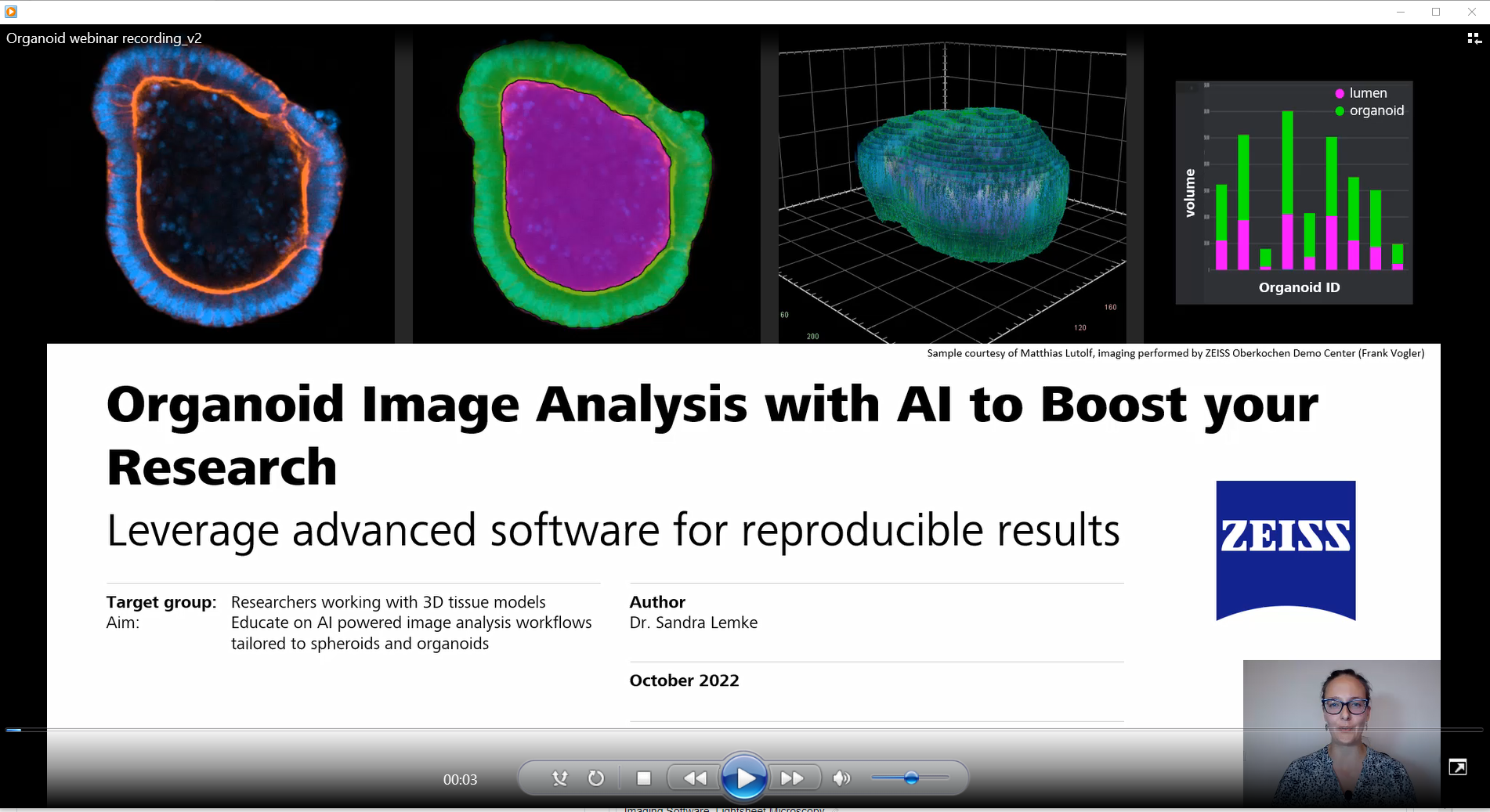Enable repeat playback
The image size is (1490, 812).
(x=595, y=778)
